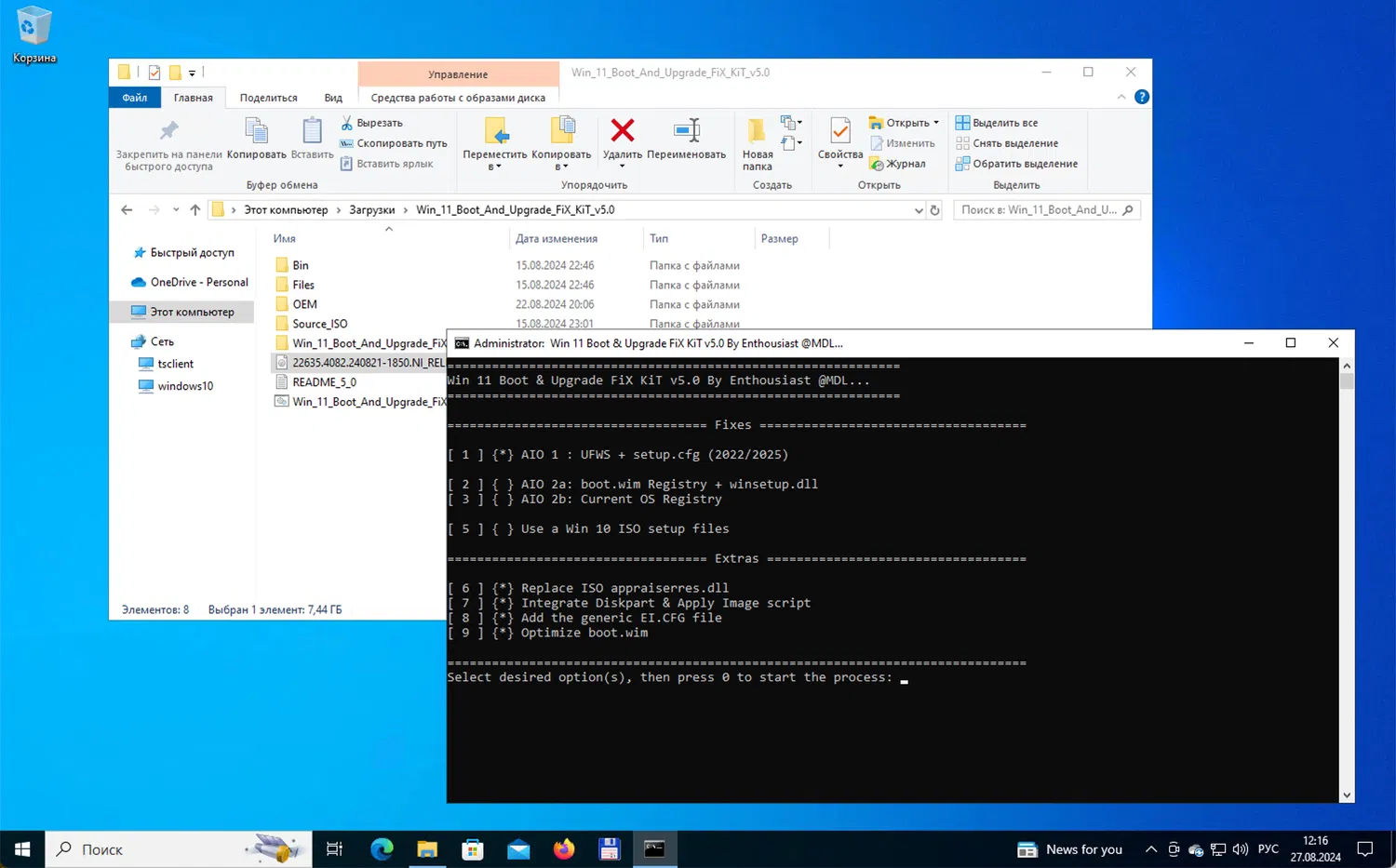
Task: Refresh the current folder view
Action: click(x=935, y=210)
